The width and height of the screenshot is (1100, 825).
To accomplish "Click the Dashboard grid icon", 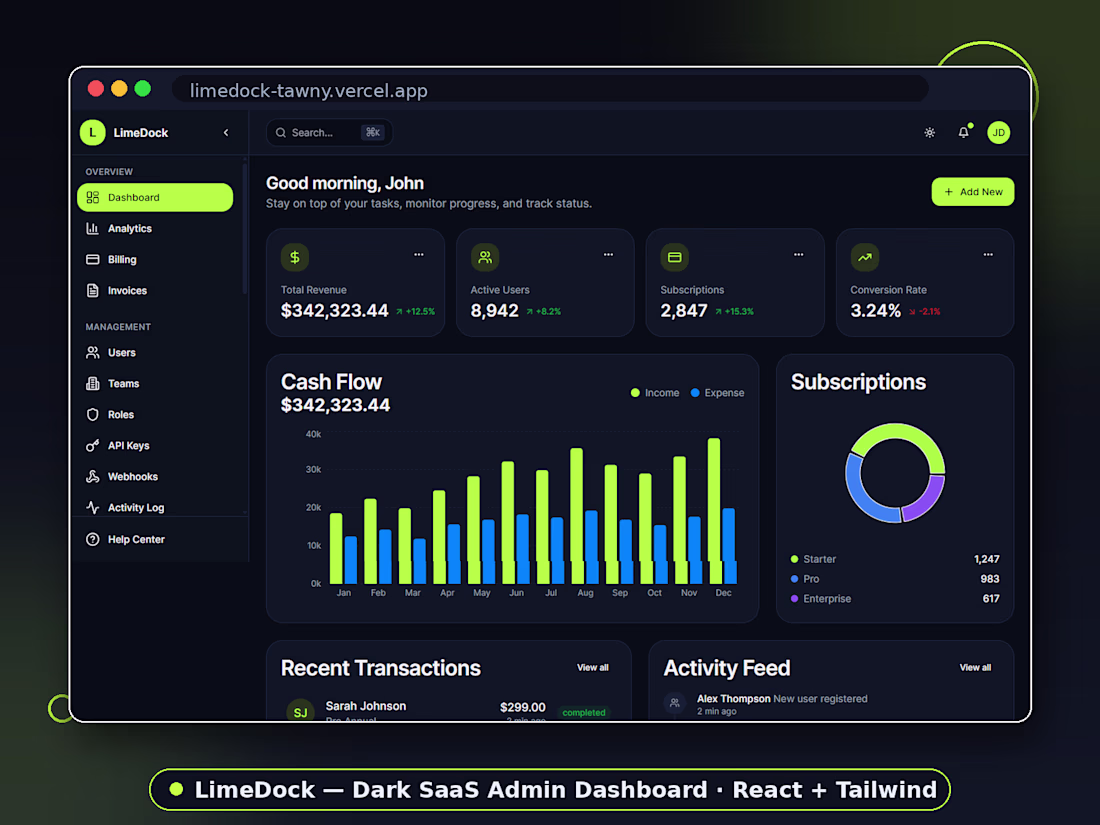I will point(93,197).
